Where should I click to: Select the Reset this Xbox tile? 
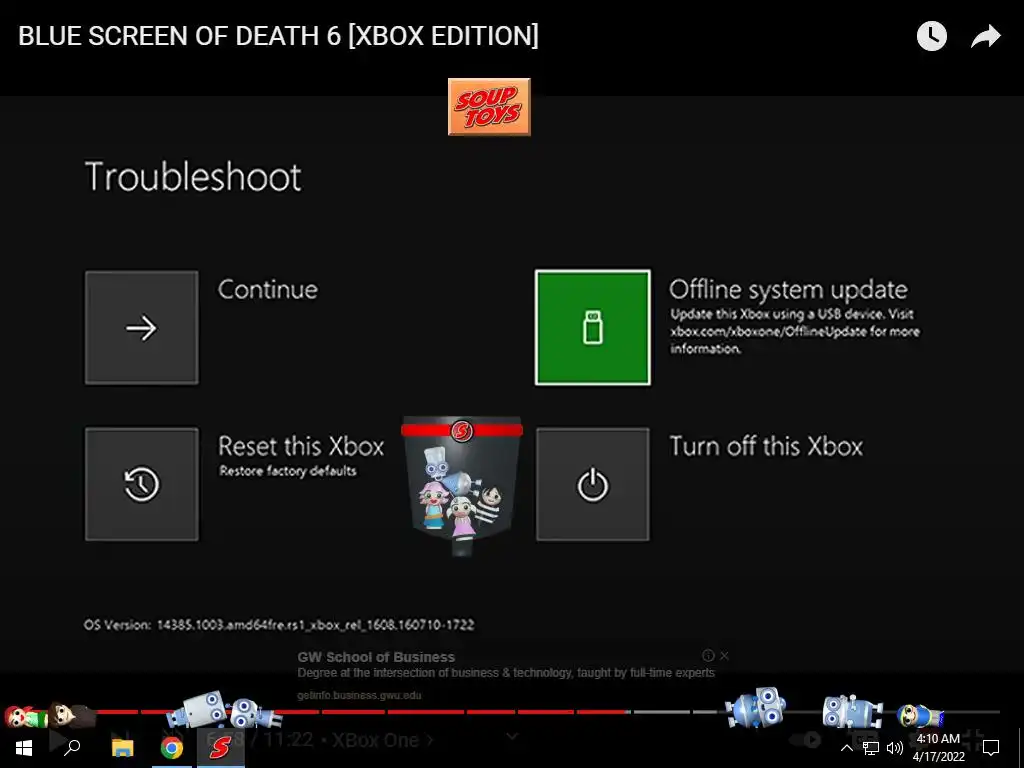pyautogui.click(x=142, y=485)
